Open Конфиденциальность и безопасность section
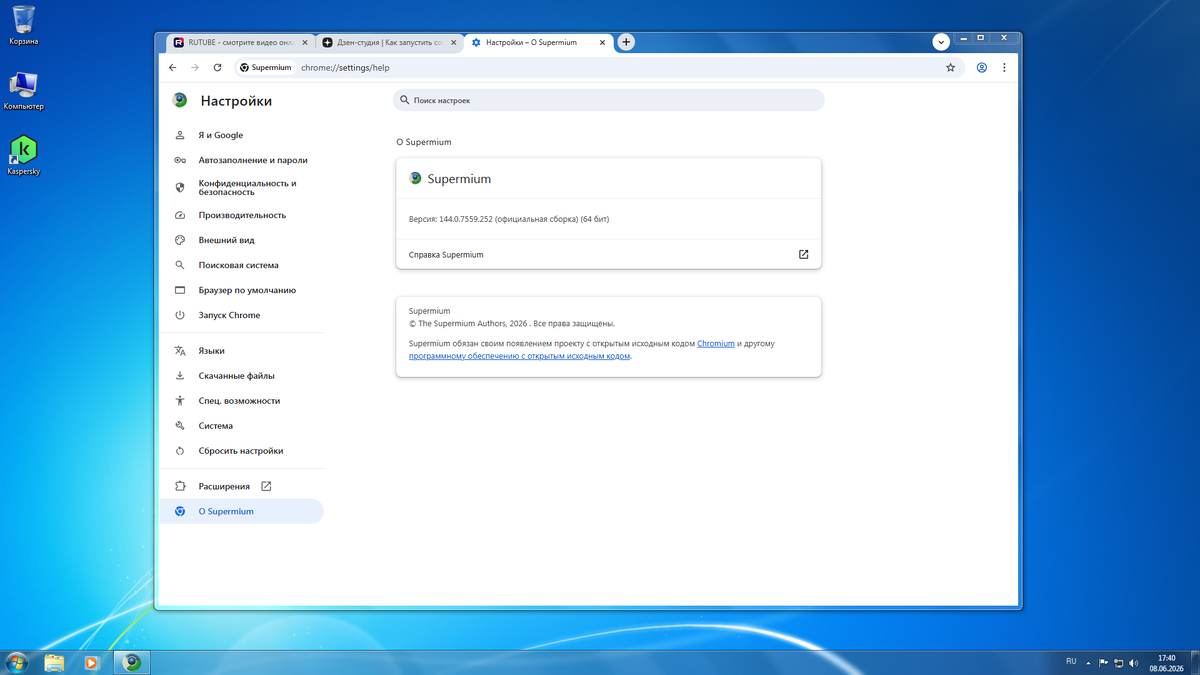Viewport: 1200px width, 675px height. point(242,187)
